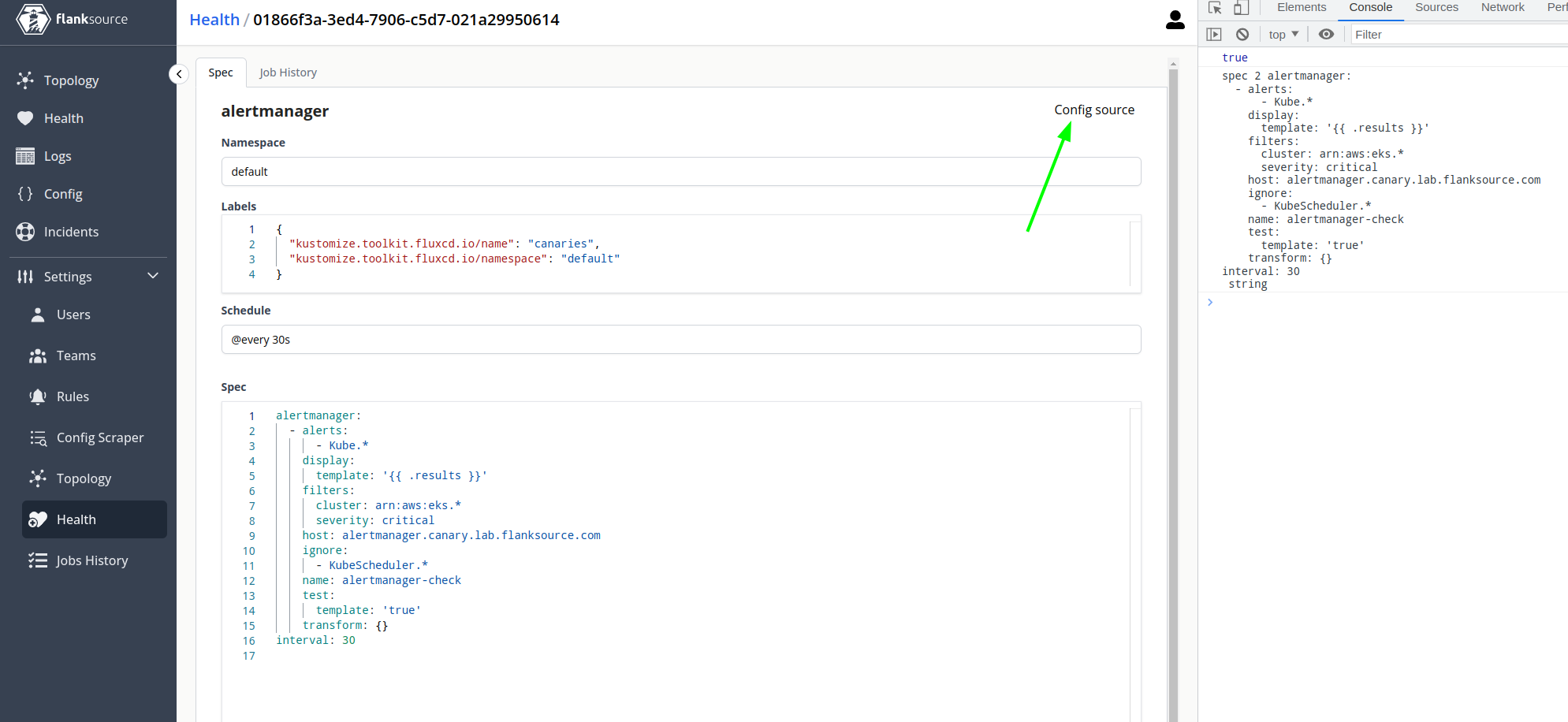Image resolution: width=1568 pixels, height=722 pixels.
Task: Click the flanksource lighthouse logo
Action: coord(32,19)
